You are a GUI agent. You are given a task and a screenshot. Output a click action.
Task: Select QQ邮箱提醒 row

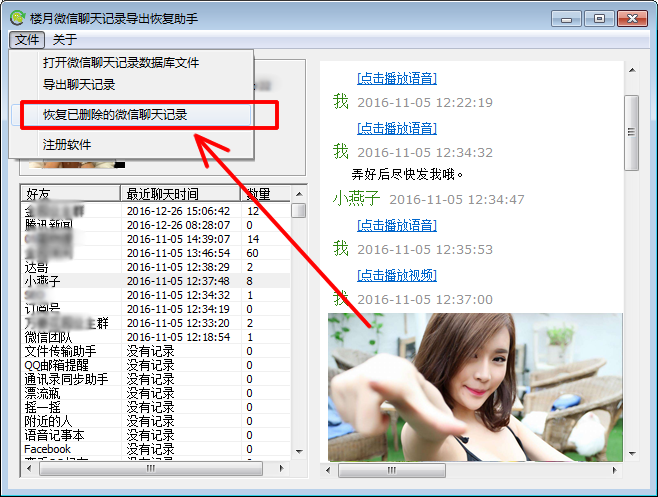click(x=156, y=365)
